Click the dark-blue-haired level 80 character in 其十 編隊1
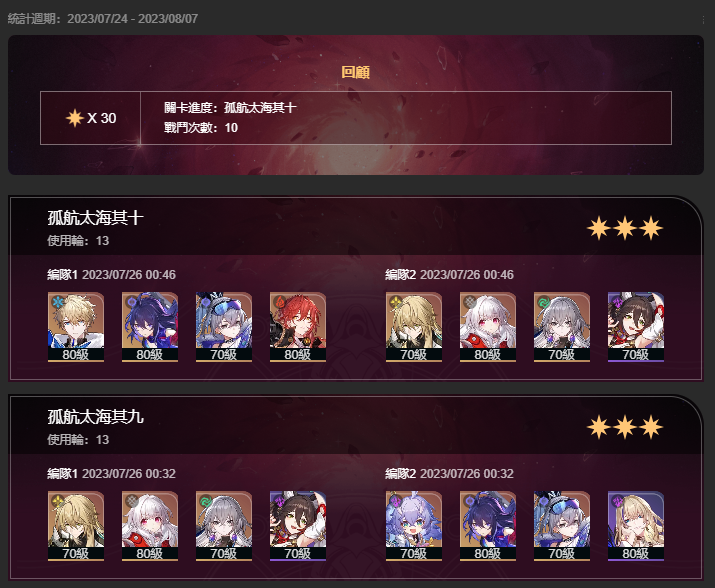The width and height of the screenshot is (715, 588). click(150, 327)
